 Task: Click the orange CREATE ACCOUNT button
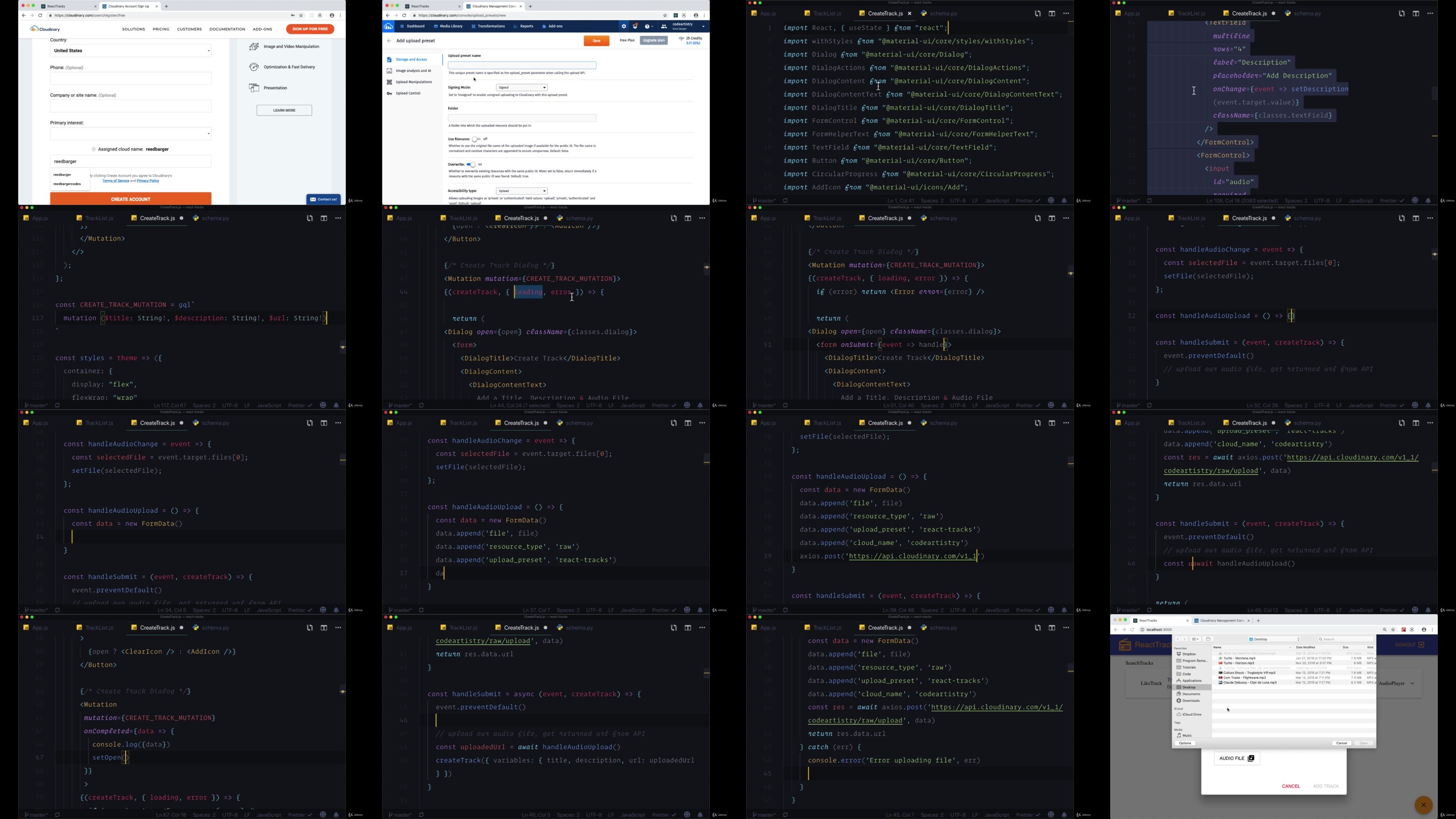pos(131,199)
